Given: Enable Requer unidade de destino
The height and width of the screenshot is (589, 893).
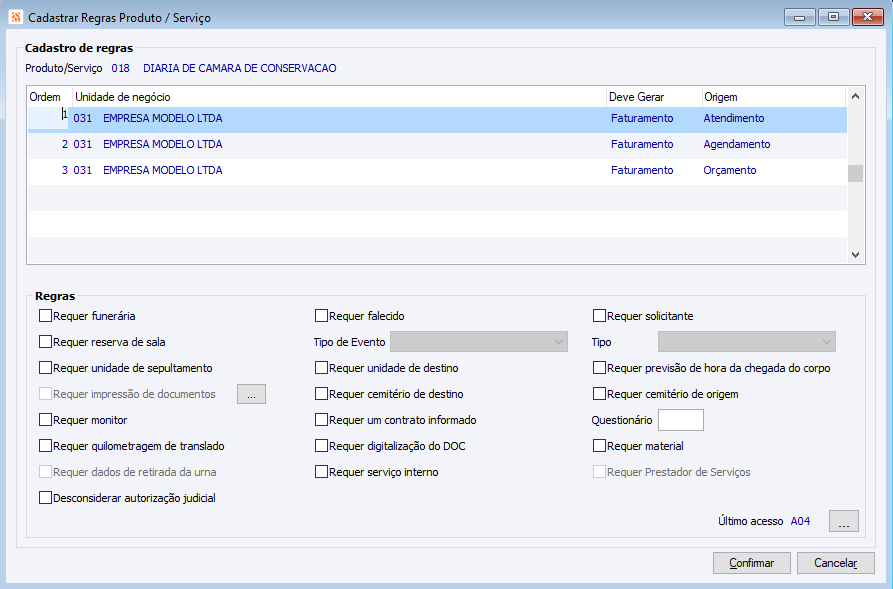Looking at the screenshot, I should click(x=321, y=368).
